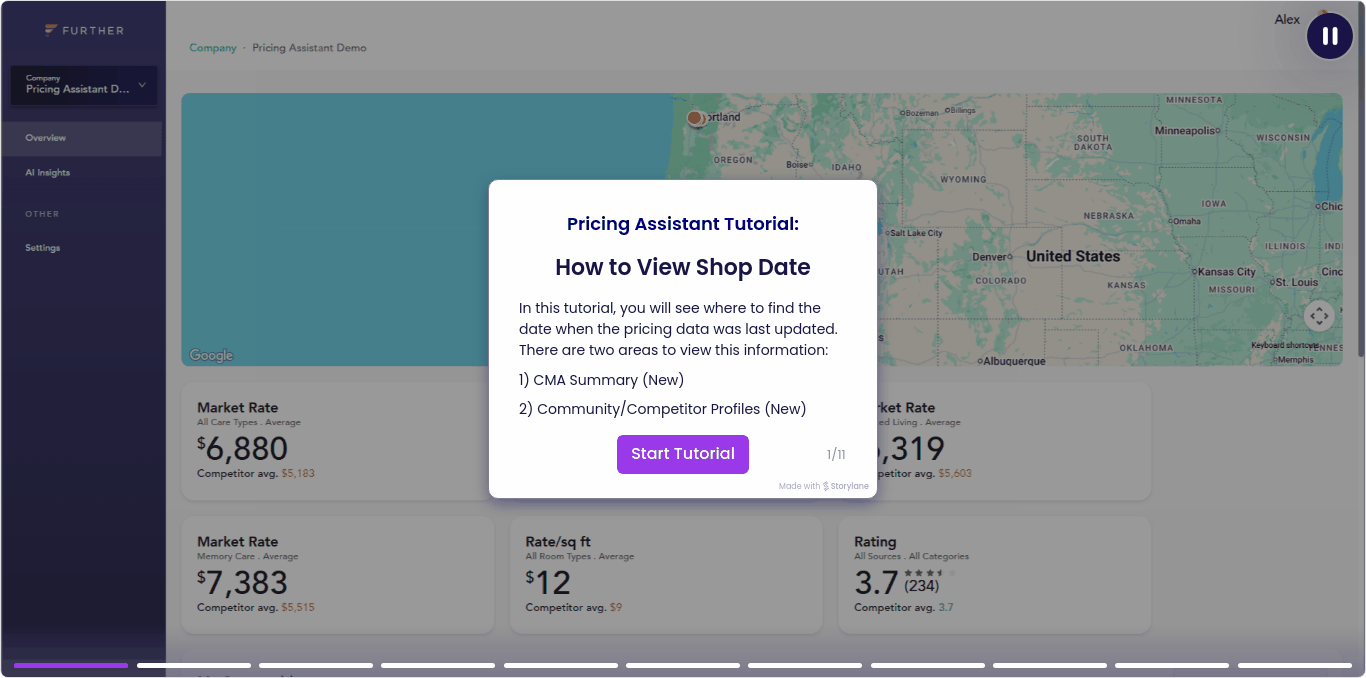The height and width of the screenshot is (678, 1366).
Task: Click the Portland map marker
Action: [695, 118]
